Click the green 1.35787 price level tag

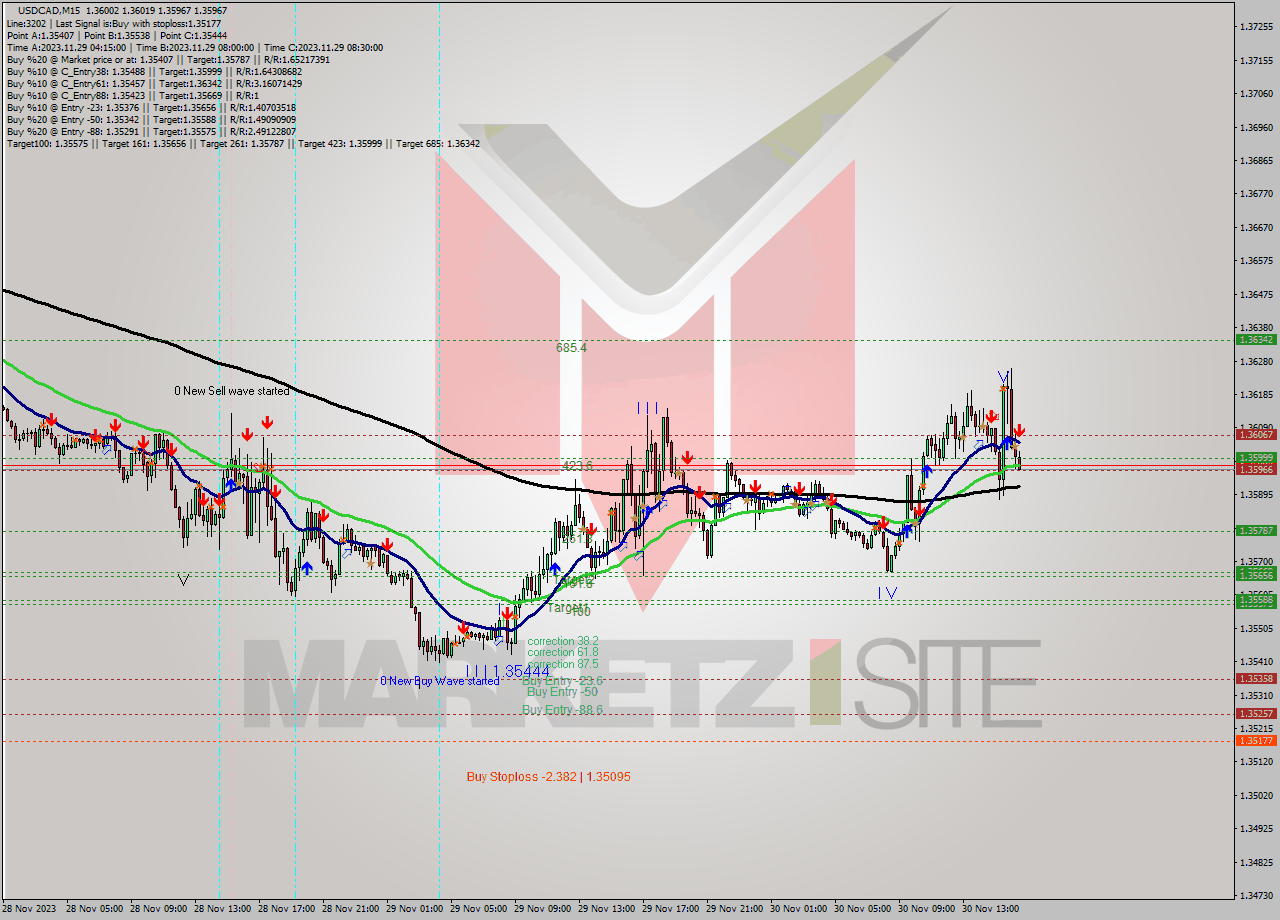[1256, 531]
